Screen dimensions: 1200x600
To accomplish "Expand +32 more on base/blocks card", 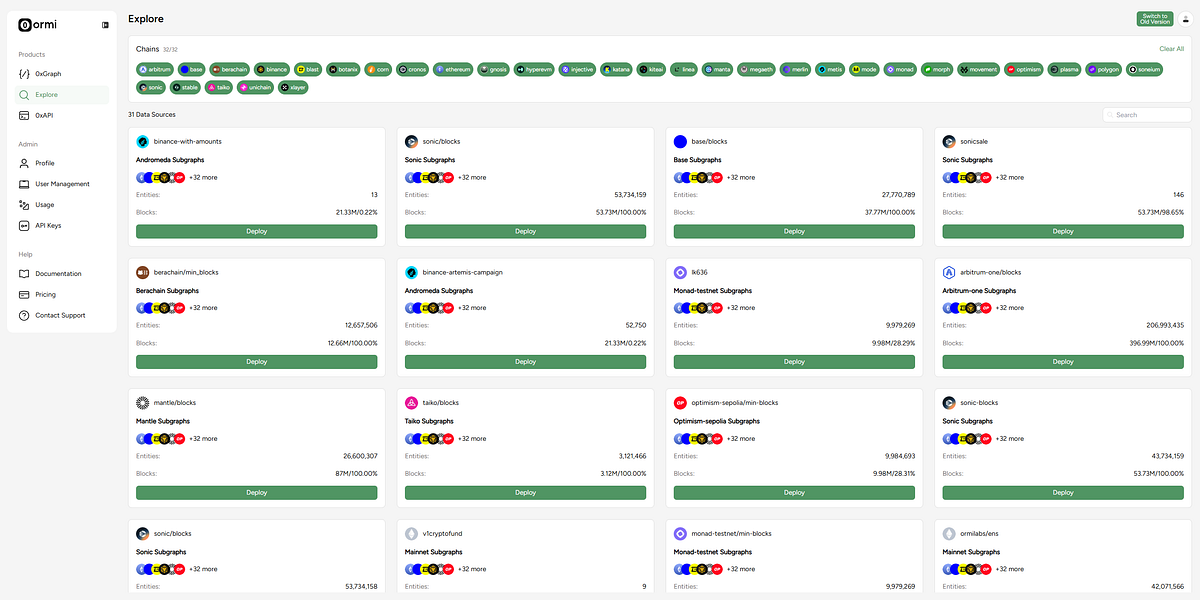I will pos(741,177).
